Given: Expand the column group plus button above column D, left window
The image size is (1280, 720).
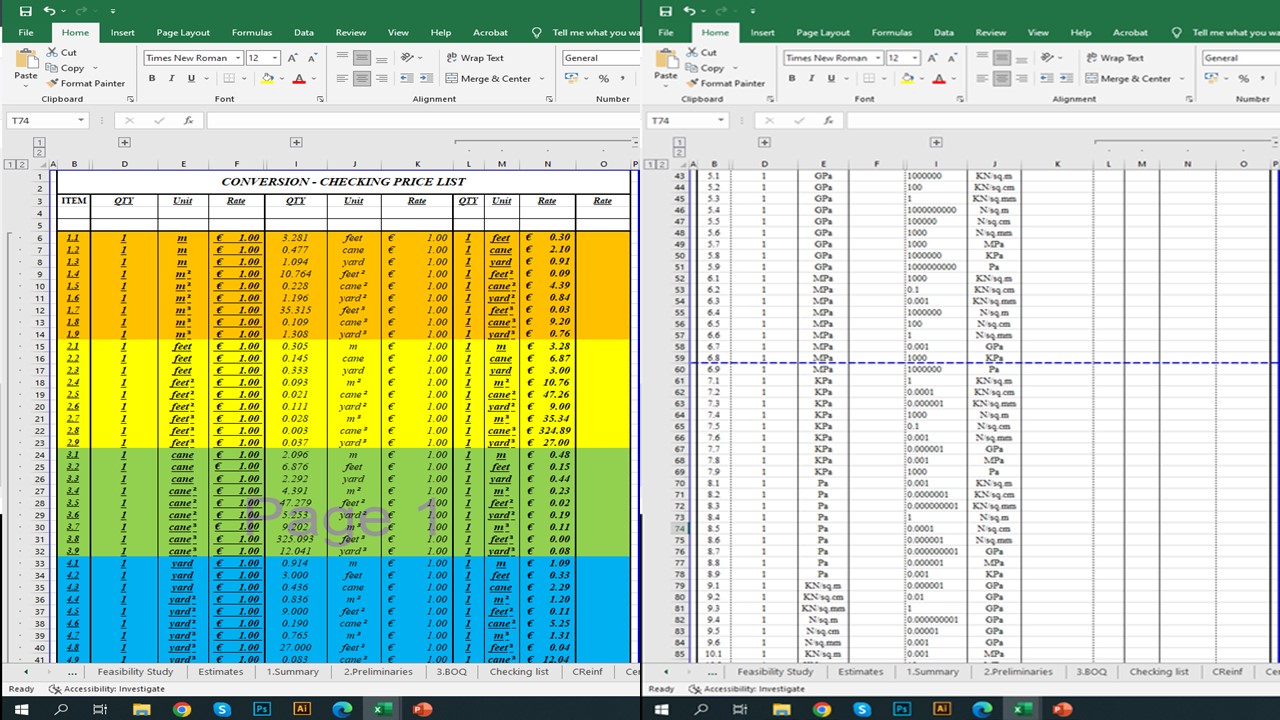Looking at the screenshot, I should (124, 143).
